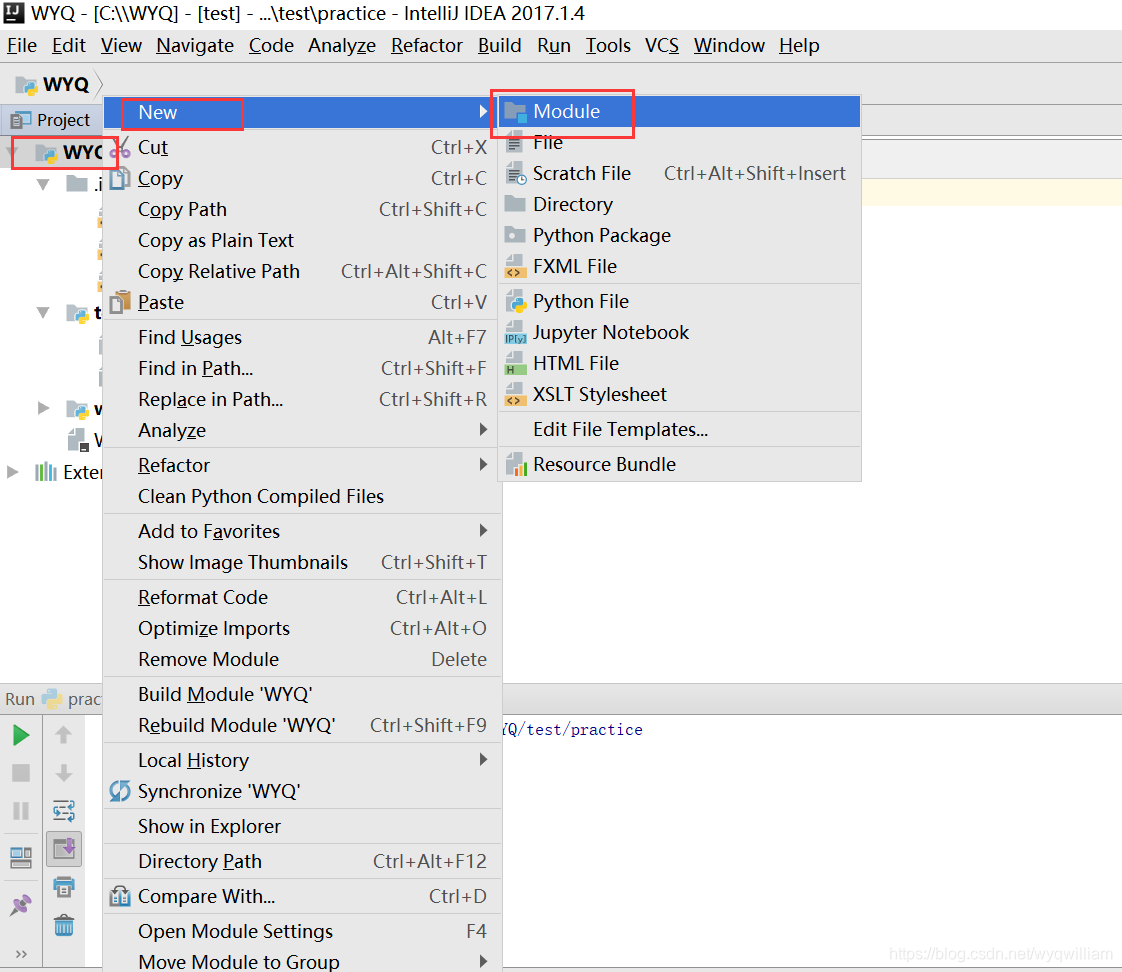Open the Move Module to Group arrow
The height and width of the screenshot is (972, 1122).
point(484,961)
